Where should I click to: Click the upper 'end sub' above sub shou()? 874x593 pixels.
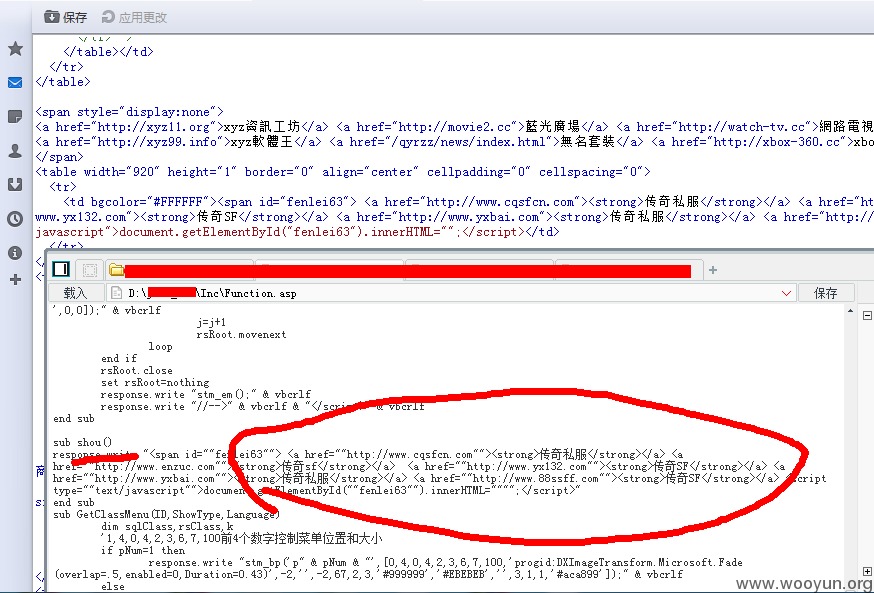pos(74,419)
